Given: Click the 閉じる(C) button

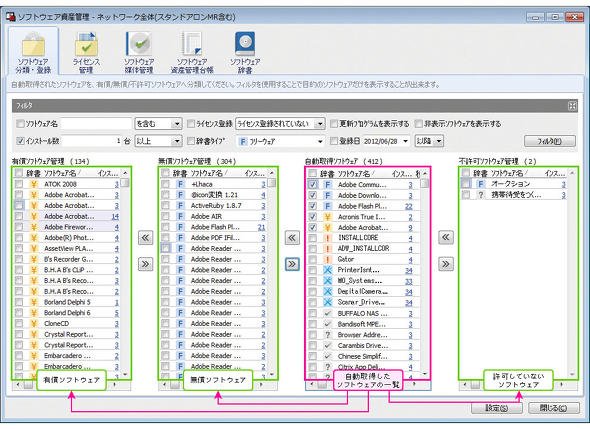Looking at the screenshot, I should point(554,408).
